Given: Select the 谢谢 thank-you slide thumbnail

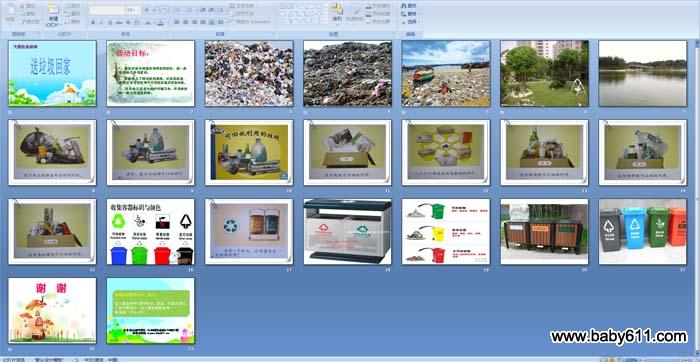Looking at the screenshot, I should click(x=52, y=311).
